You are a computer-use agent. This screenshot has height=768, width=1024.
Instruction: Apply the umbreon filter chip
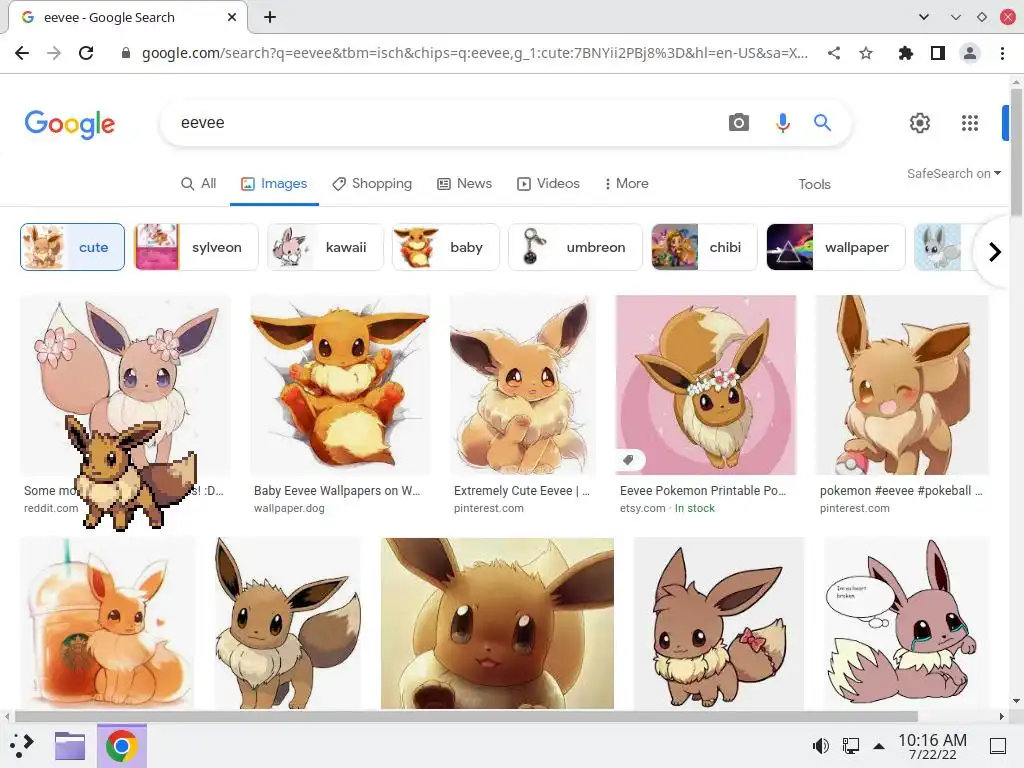[575, 247]
